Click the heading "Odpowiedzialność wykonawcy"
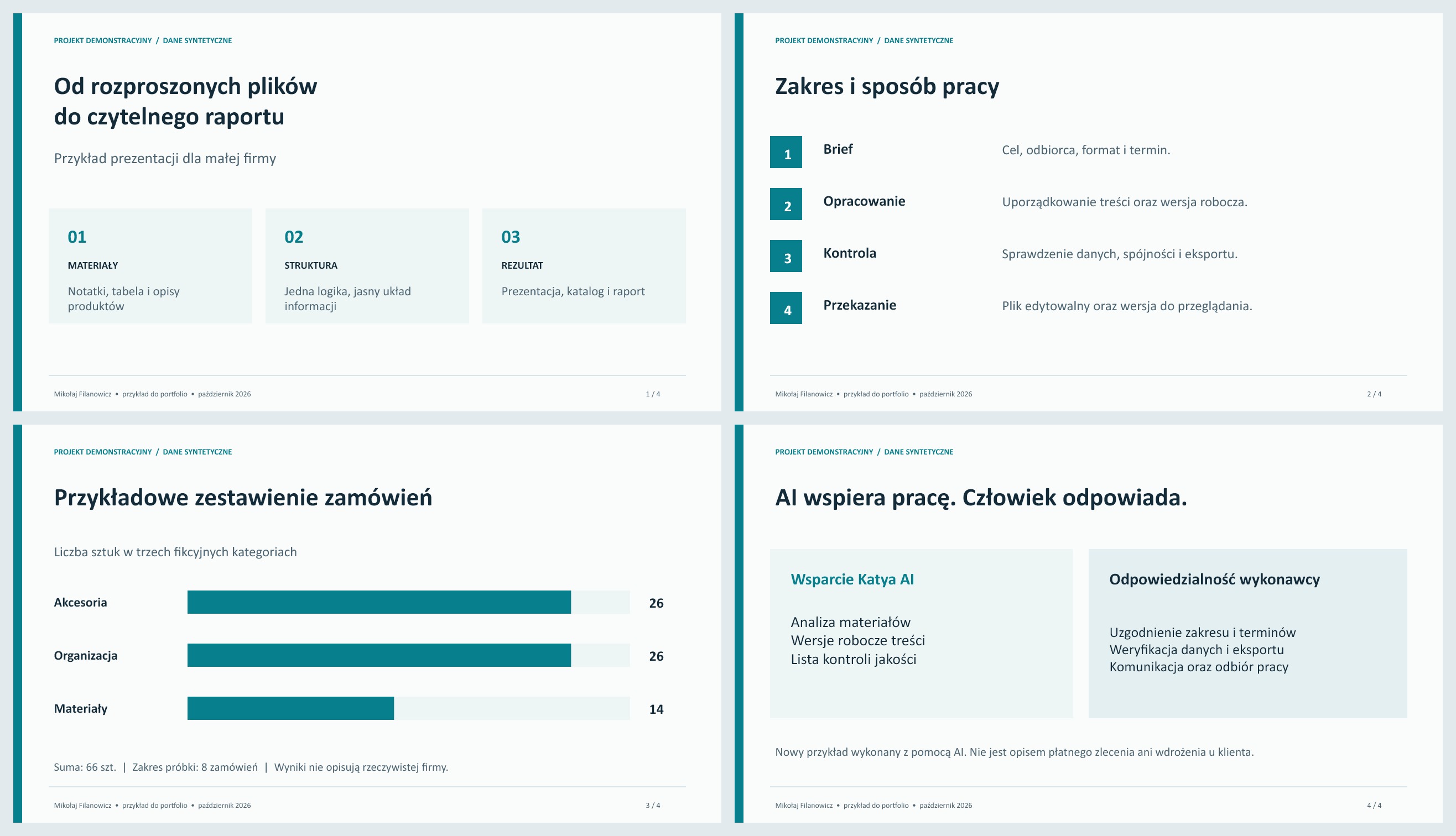Image resolution: width=1456 pixels, height=836 pixels. pyautogui.click(x=1214, y=579)
